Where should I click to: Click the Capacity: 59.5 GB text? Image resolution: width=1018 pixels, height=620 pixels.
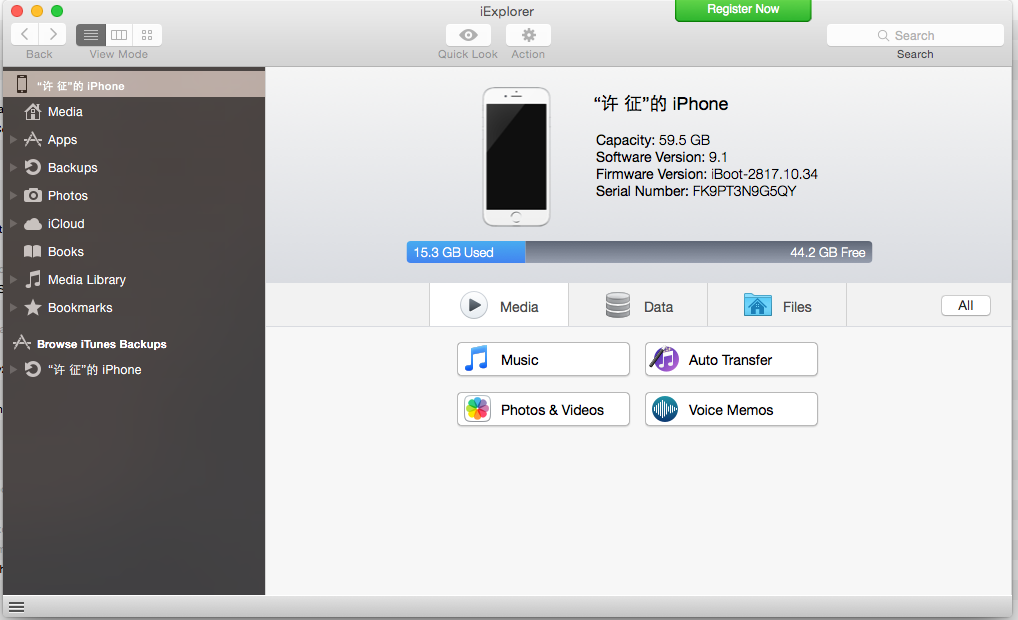653,140
